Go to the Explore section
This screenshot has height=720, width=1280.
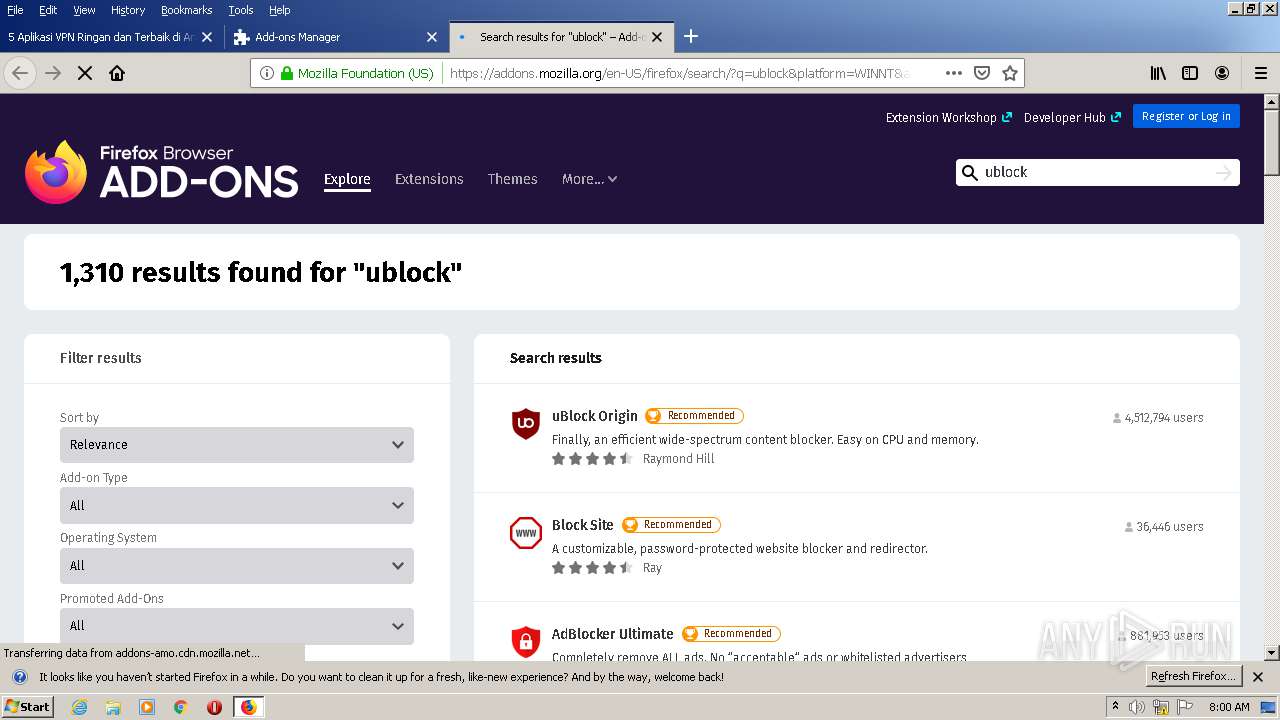347,179
